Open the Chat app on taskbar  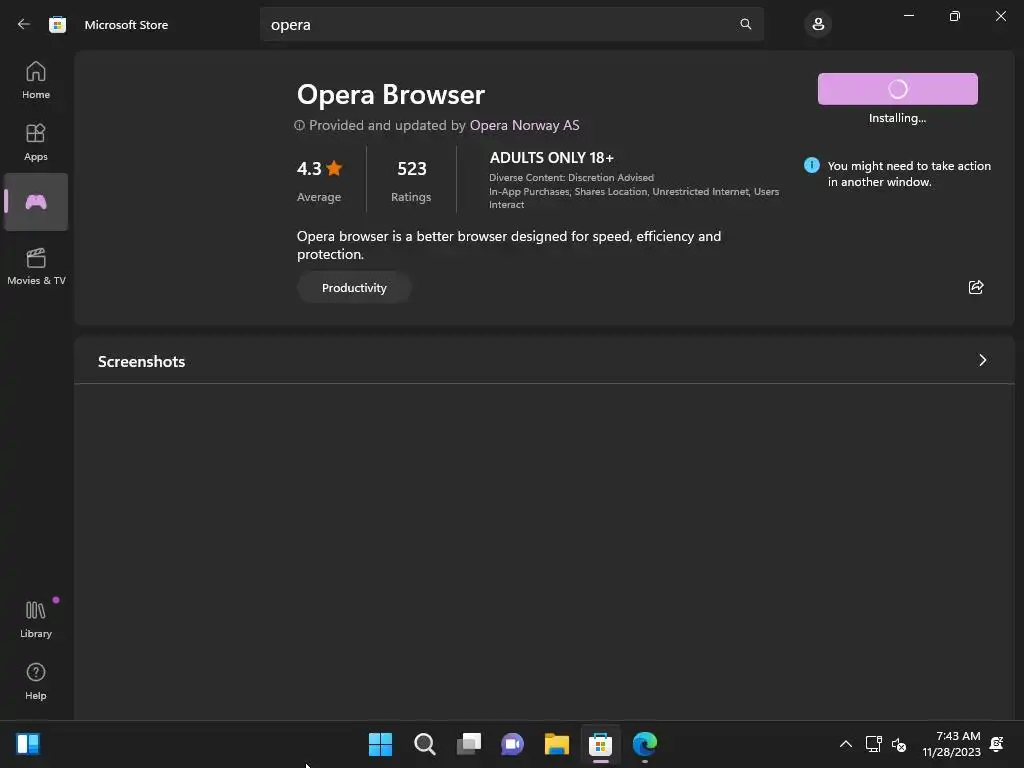point(512,744)
